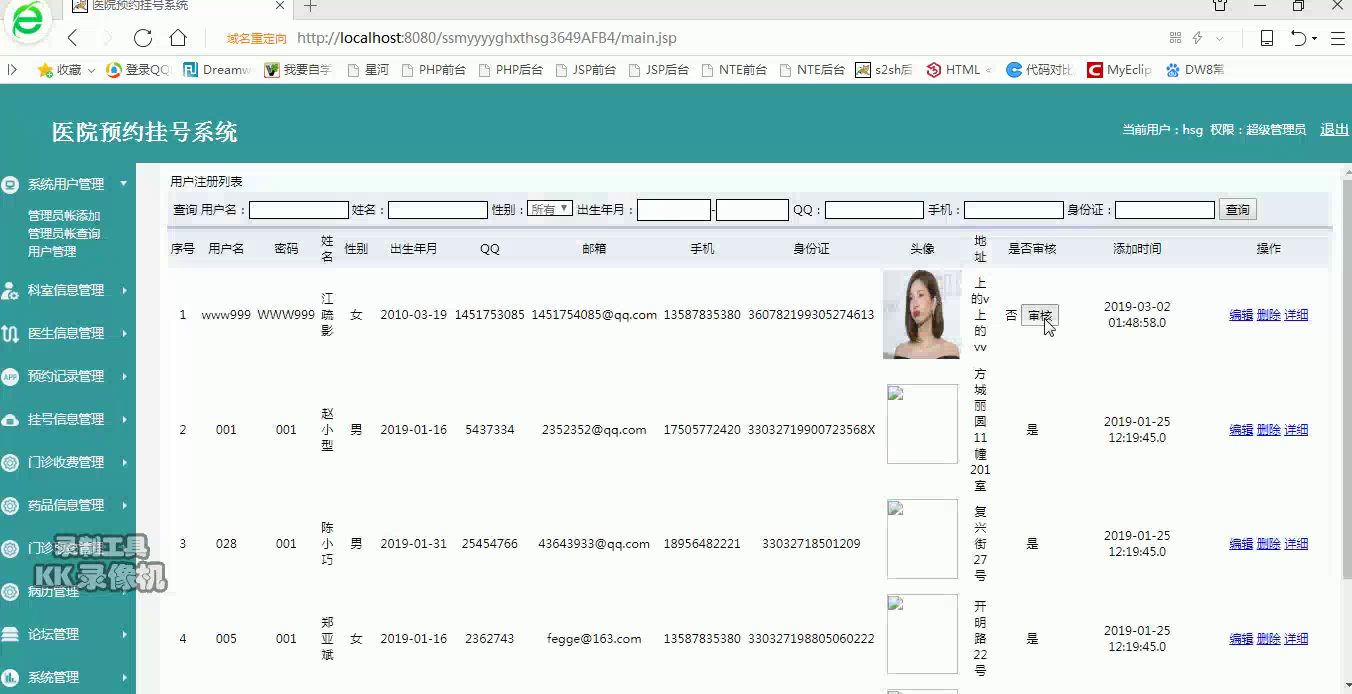Open the 我要自学 bookmark
Screen dimensions: 1352x694
click(297, 70)
